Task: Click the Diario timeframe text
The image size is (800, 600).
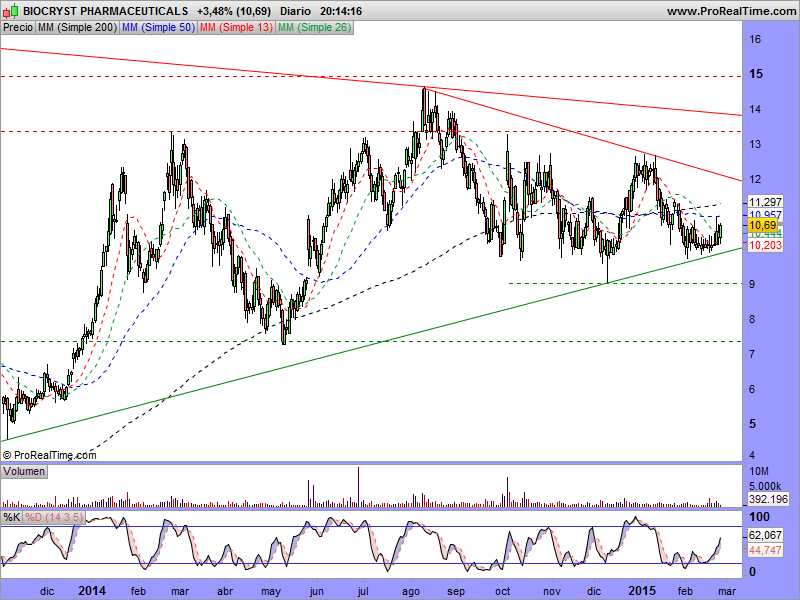Action: (x=295, y=11)
